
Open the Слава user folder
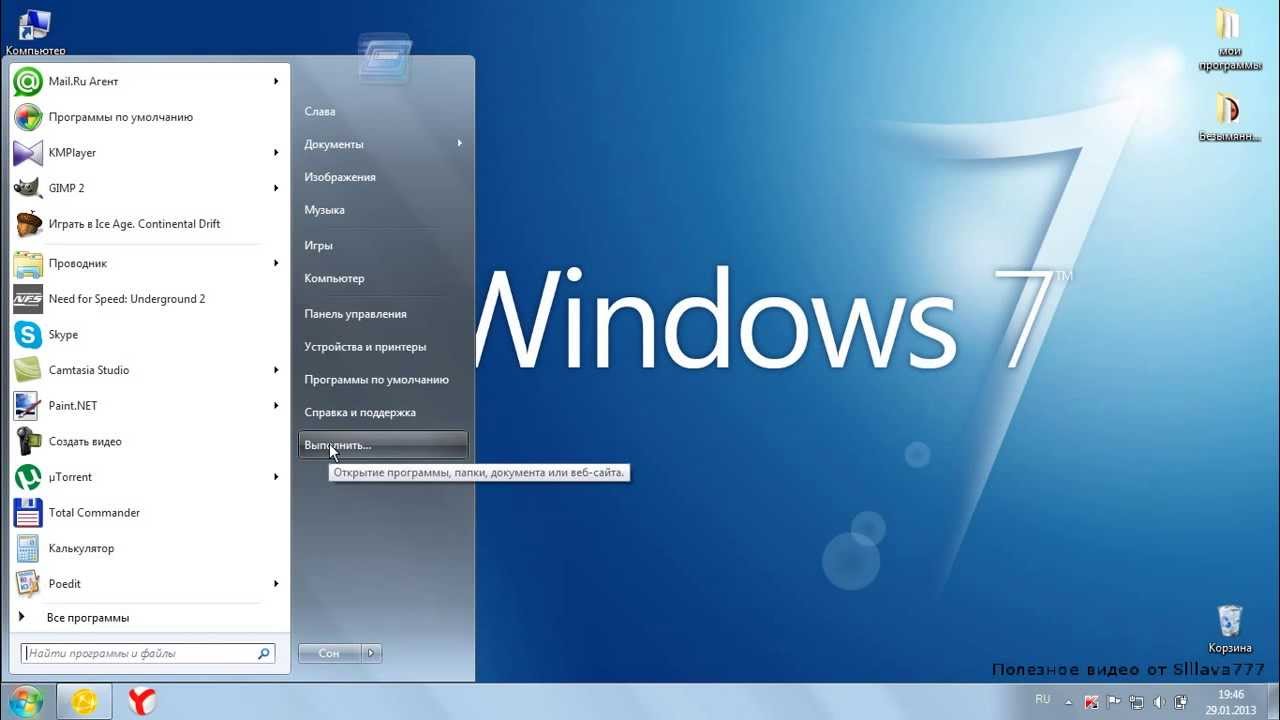(383, 112)
